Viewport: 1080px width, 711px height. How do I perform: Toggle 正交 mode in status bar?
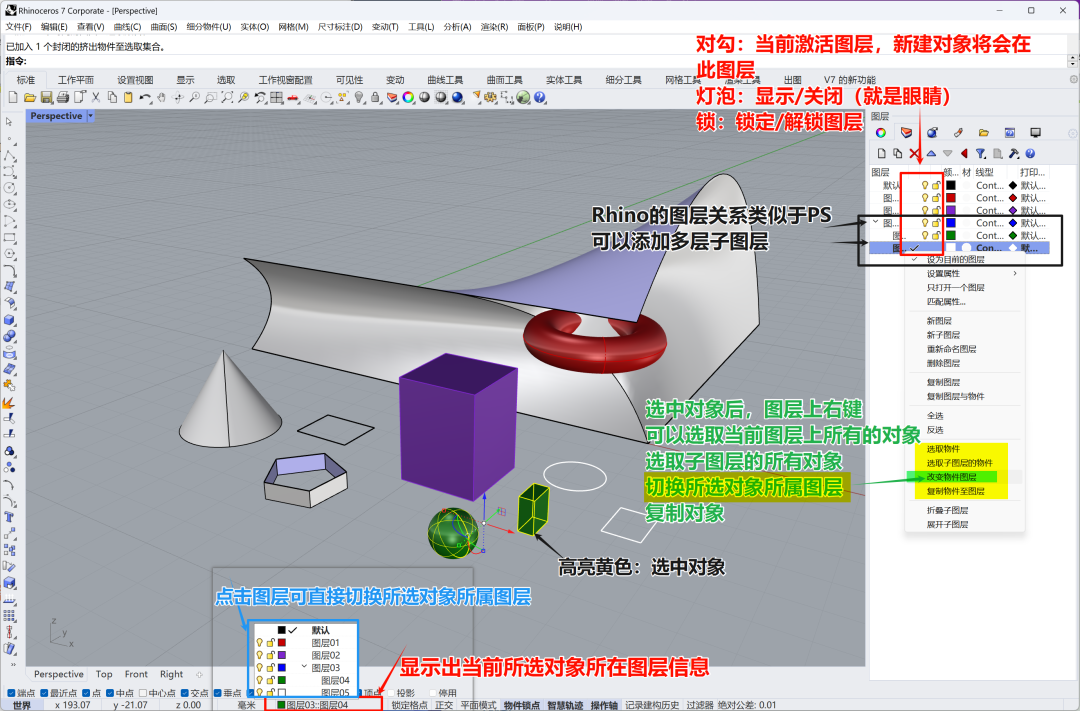(x=444, y=705)
